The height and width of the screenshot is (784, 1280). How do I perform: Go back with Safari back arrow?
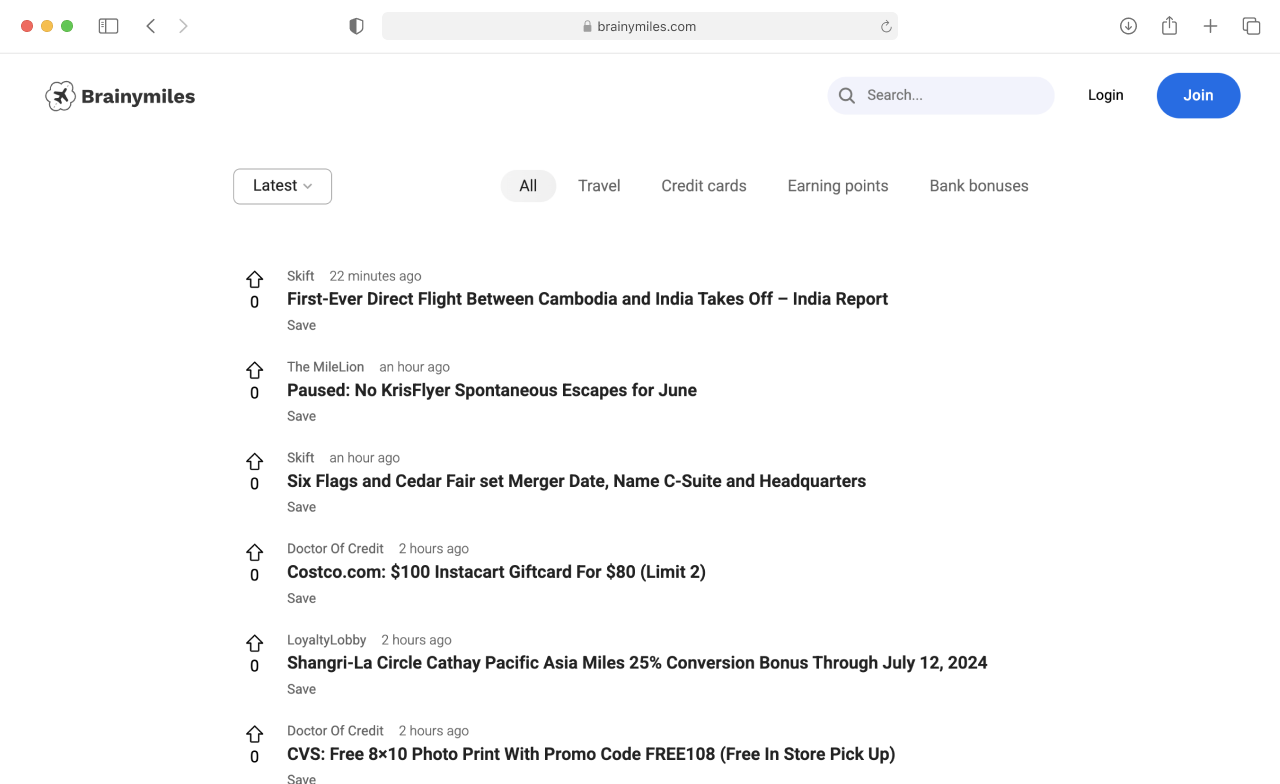151,26
